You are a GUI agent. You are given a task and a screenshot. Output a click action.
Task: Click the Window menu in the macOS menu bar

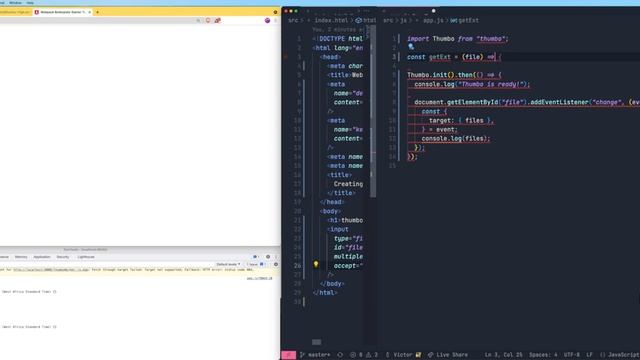(x=15, y=3)
